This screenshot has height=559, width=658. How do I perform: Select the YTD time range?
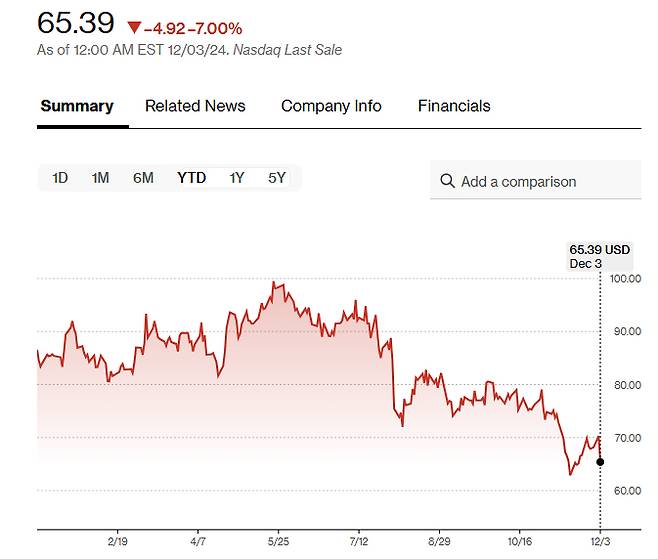[x=191, y=178]
